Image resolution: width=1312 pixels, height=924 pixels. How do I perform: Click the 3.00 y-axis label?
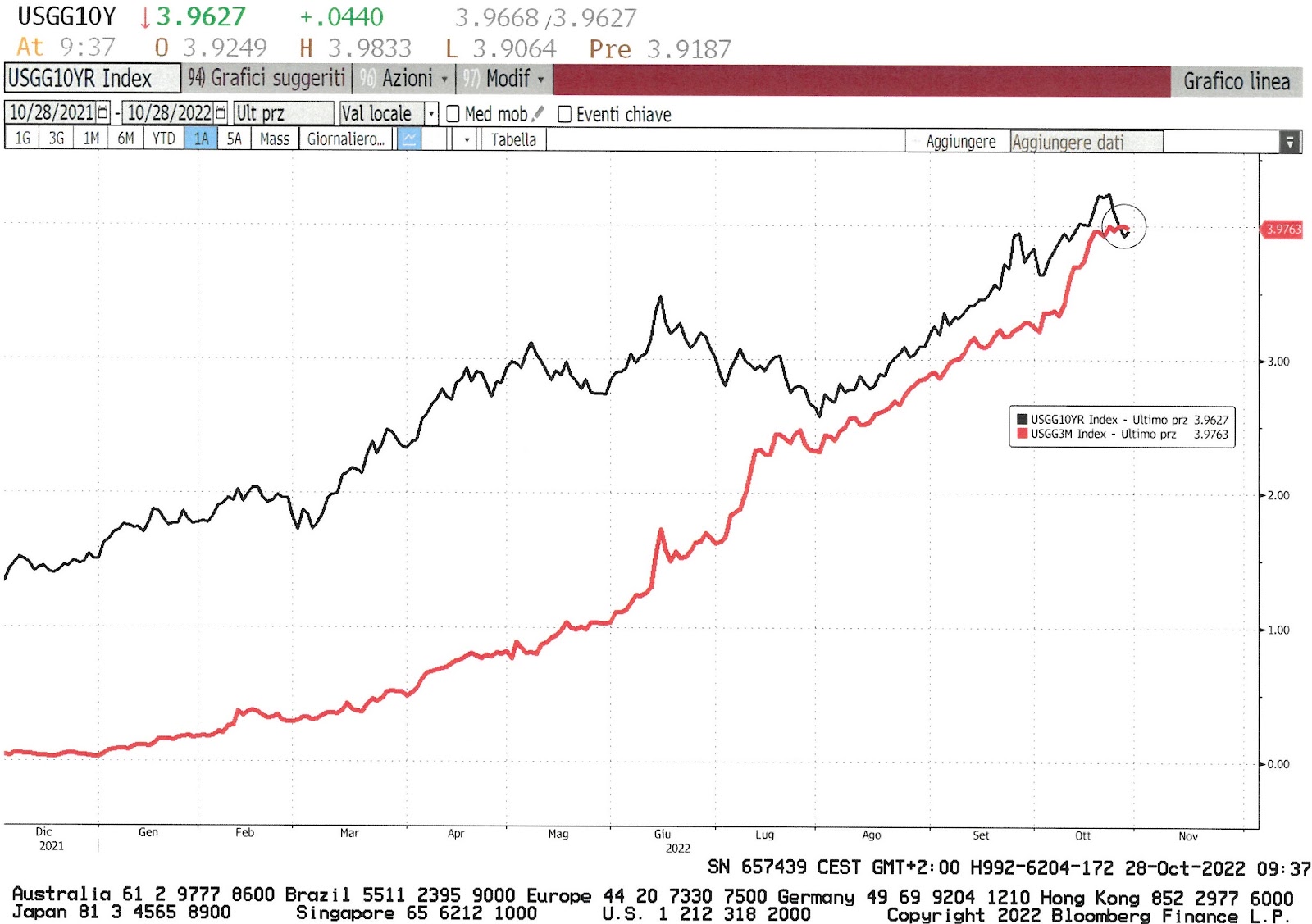[1278, 362]
